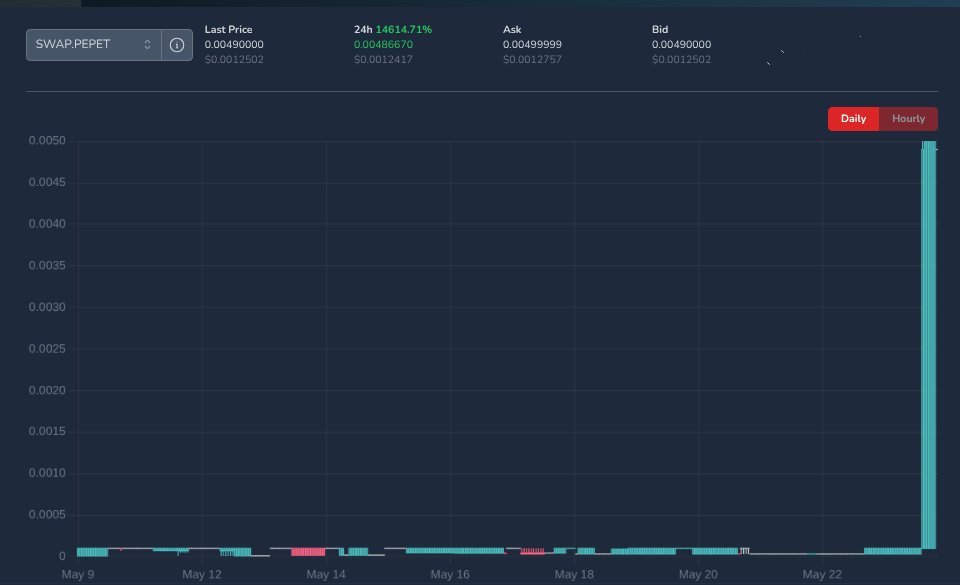960x585 pixels.
Task: Click the May 22 x-axis label
Action: point(822,575)
